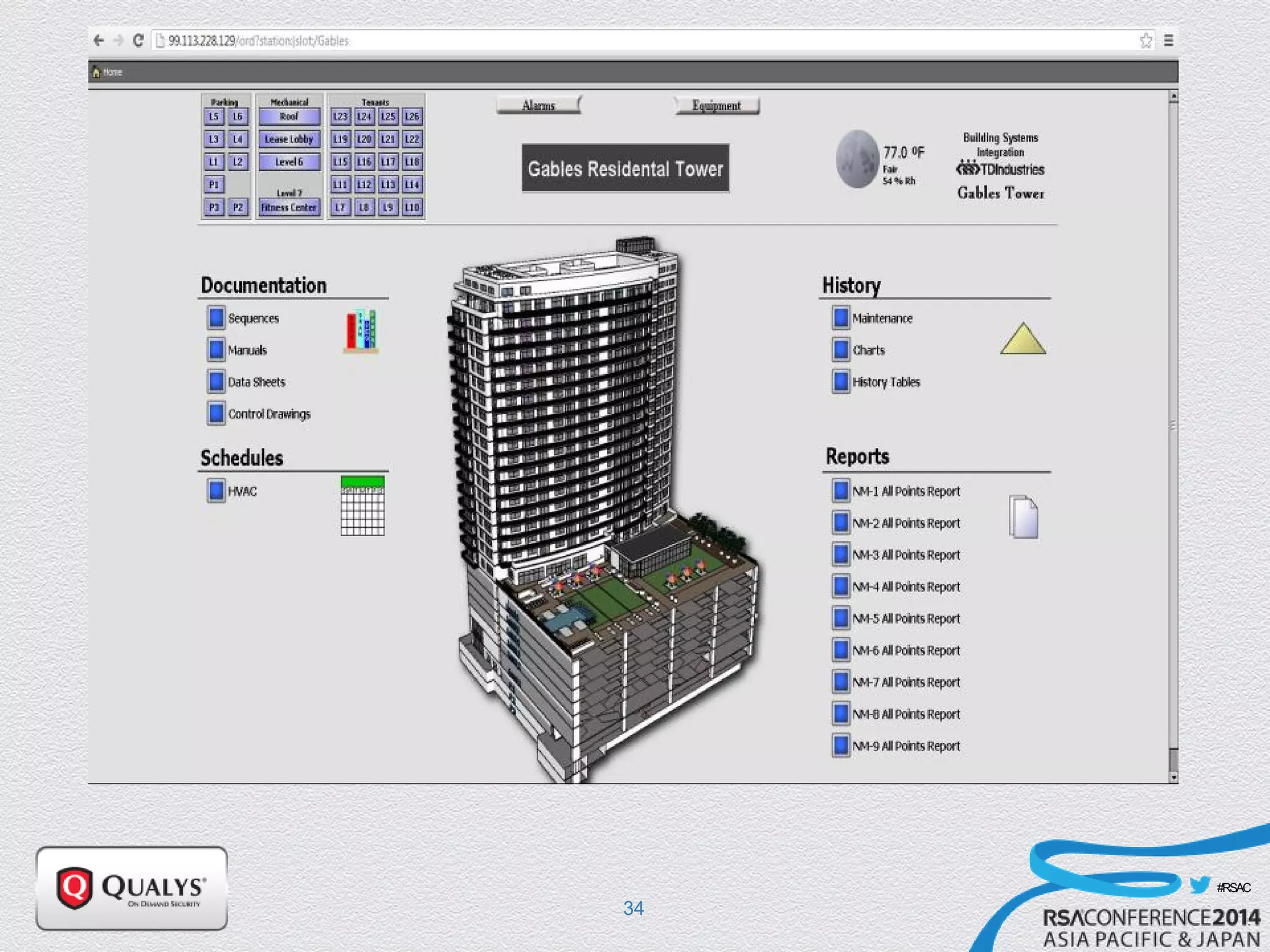This screenshot has height=952, width=1270.
Task: Click the browser back arrow
Action: click(99, 41)
